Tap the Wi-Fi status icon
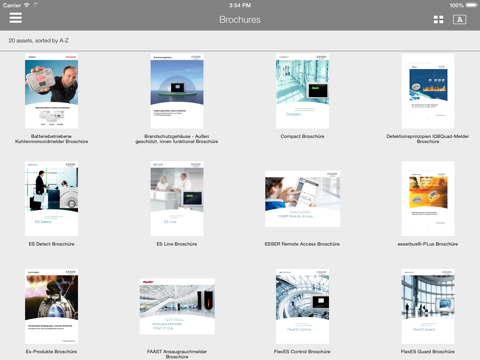 pyautogui.click(x=27, y=5)
